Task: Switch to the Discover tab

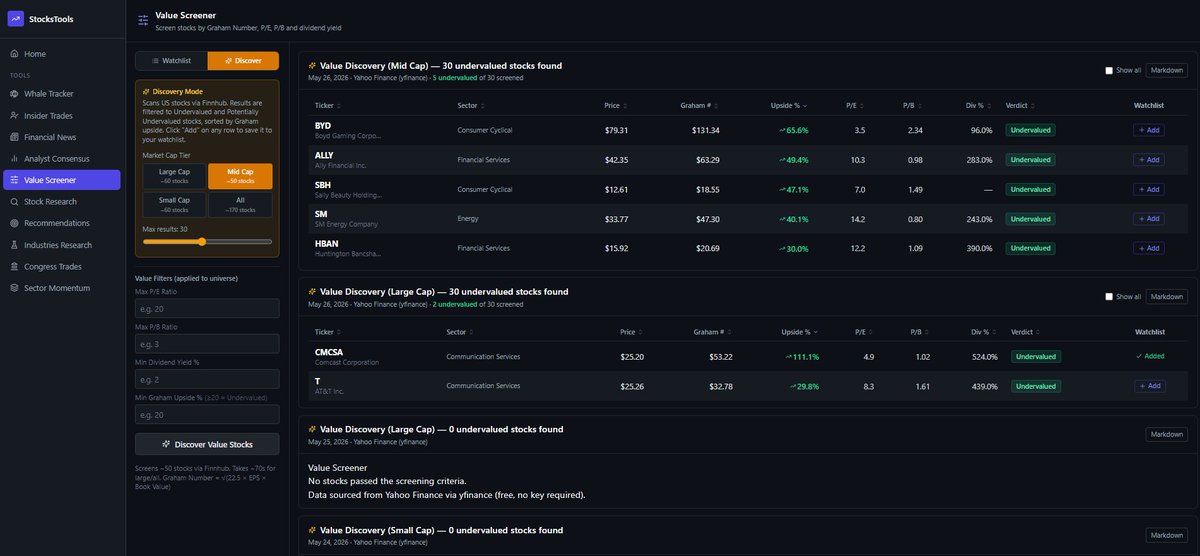Action: point(243,61)
